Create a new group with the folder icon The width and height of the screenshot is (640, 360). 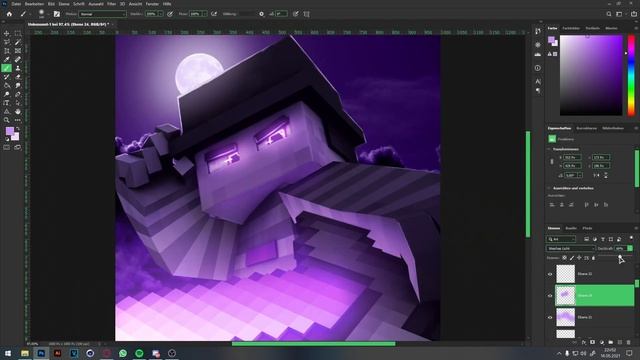tap(611, 342)
